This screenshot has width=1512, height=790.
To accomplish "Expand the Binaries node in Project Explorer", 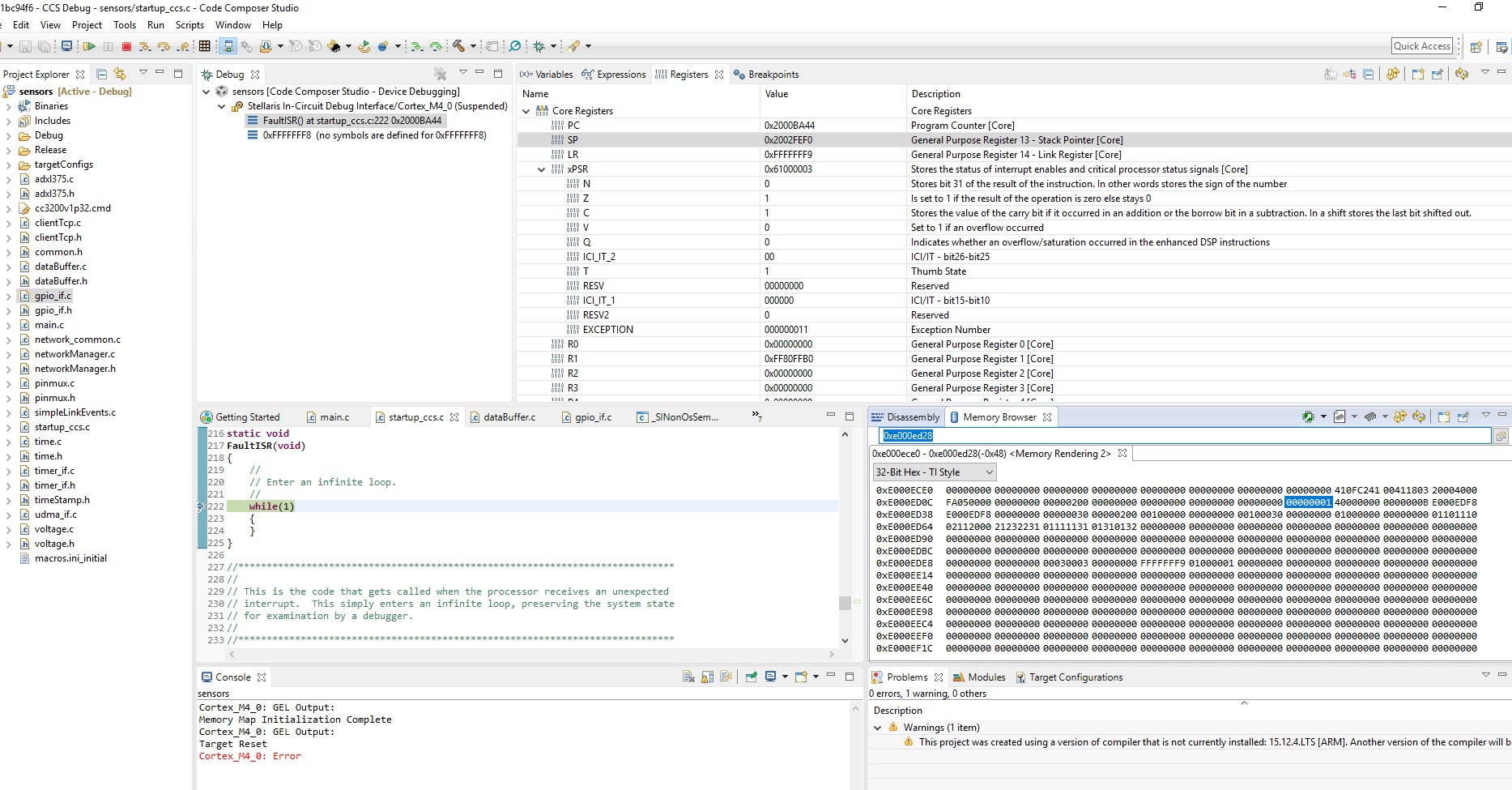I will 8,105.
